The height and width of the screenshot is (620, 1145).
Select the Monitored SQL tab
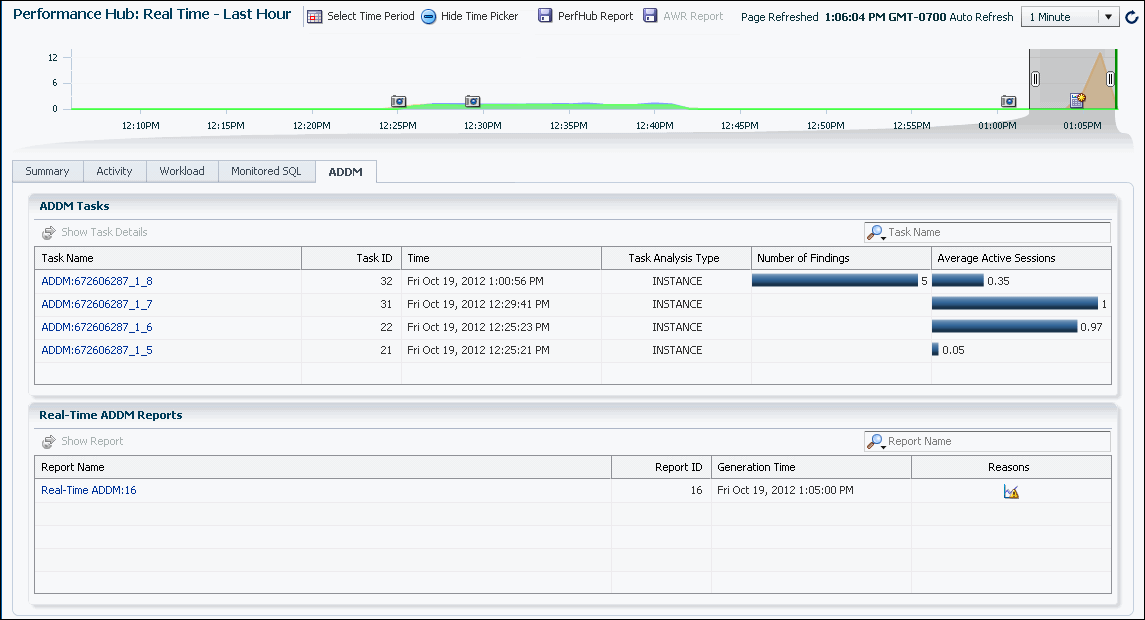[x=266, y=171]
